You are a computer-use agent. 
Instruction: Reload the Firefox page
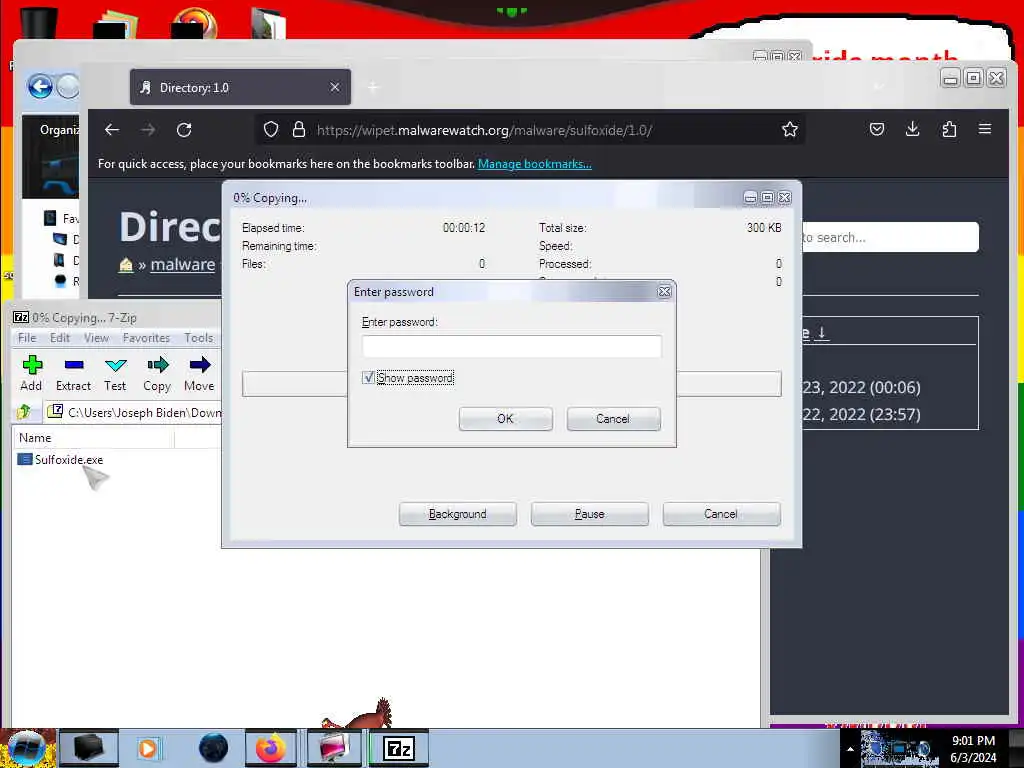184,129
